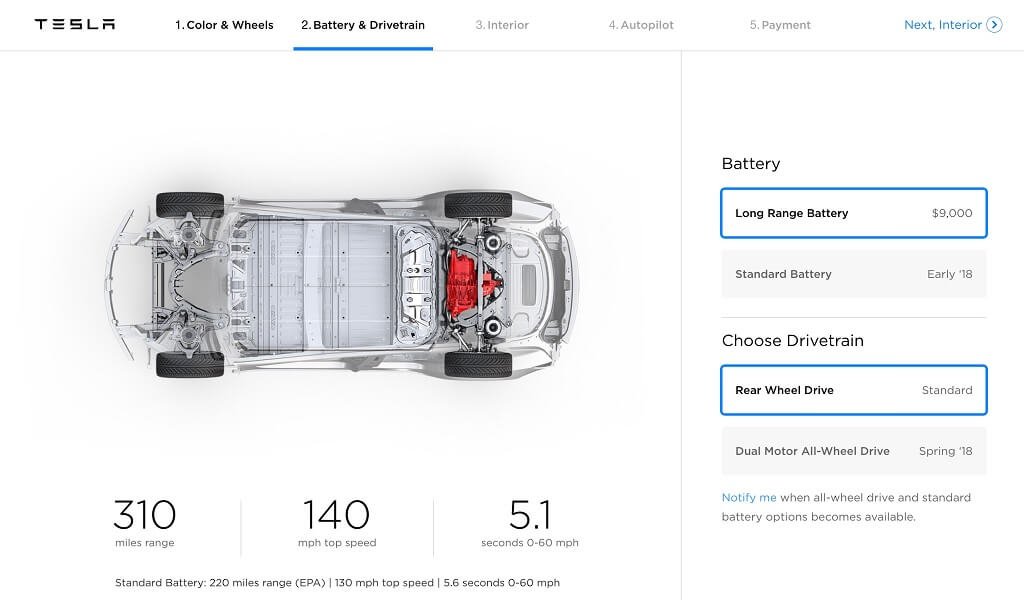Open the Color & Wheels step

pos(224,25)
